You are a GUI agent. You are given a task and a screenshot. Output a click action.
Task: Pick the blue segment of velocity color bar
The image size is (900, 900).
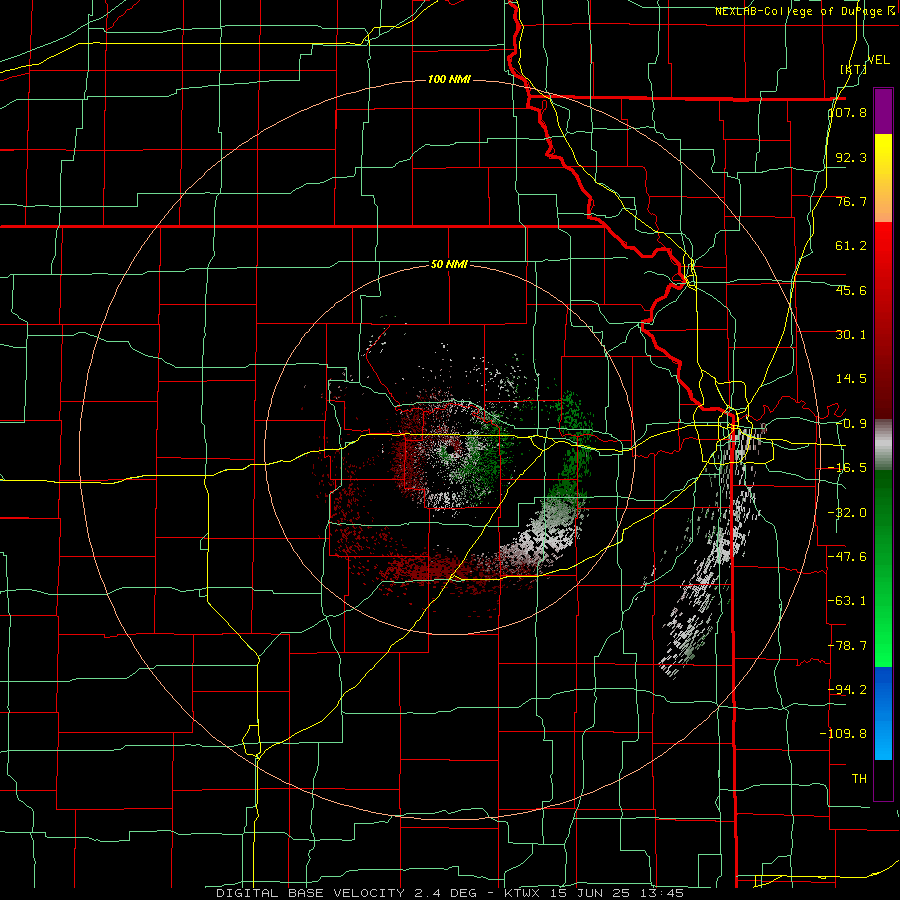click(x=883, y=713)
